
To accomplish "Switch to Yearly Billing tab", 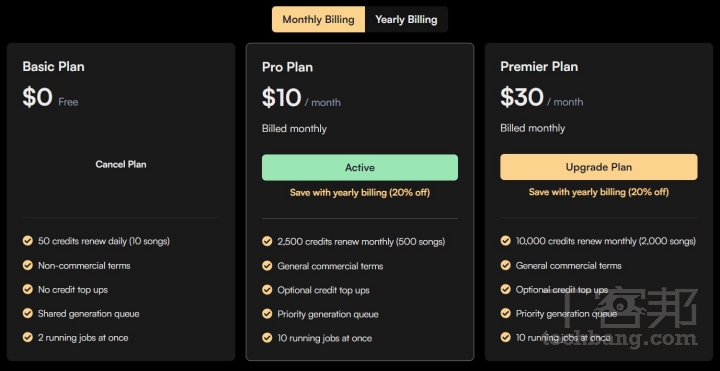I will (x=406, y=19).
